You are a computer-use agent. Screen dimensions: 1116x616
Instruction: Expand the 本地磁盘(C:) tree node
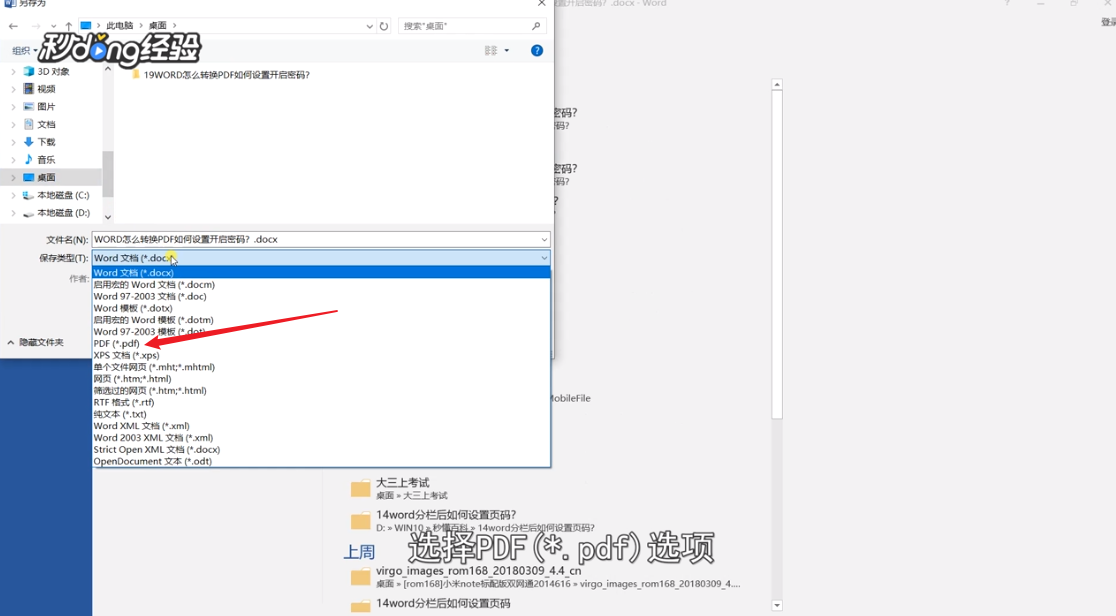coord(12,195)
